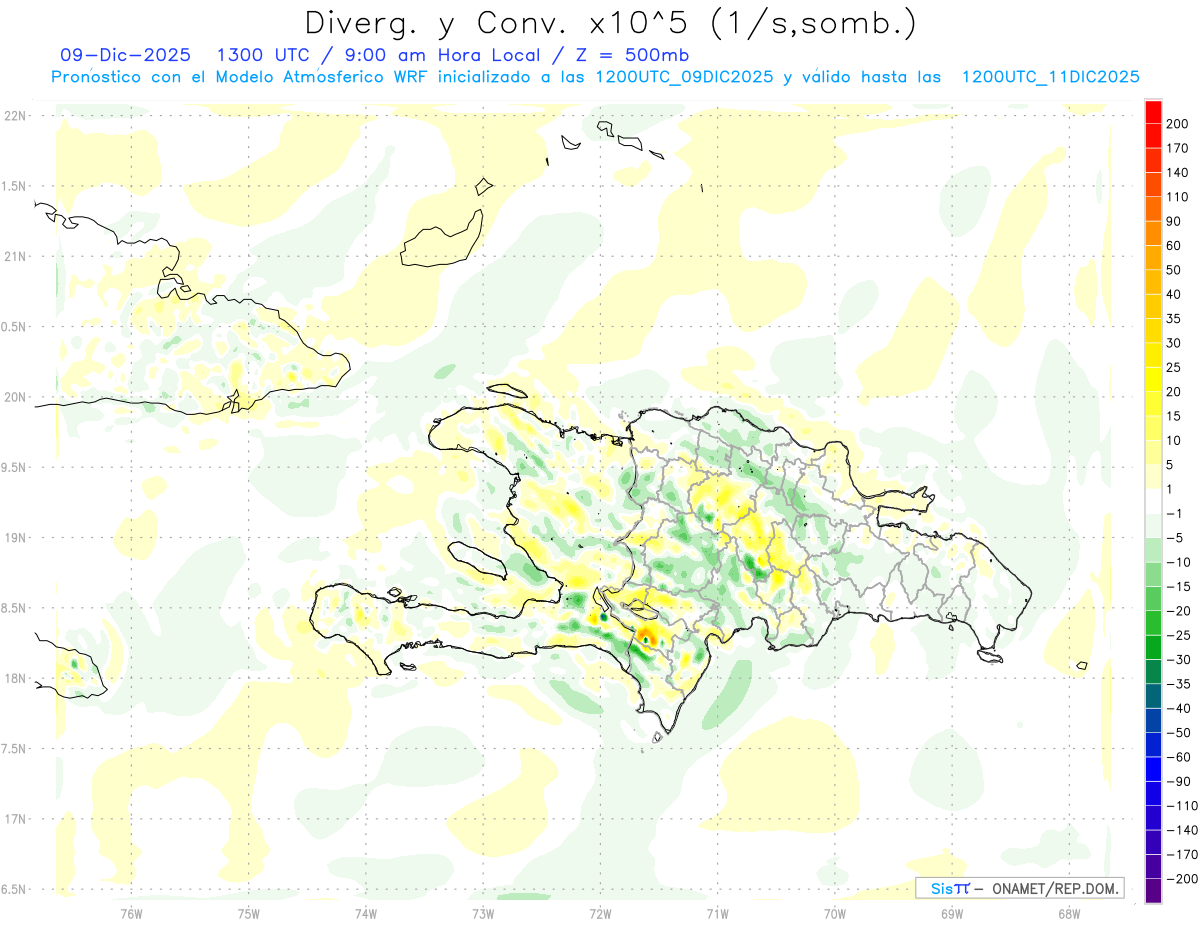Click the '-5' color scale value
The image size is (1200, 927).
[1173, 538]
